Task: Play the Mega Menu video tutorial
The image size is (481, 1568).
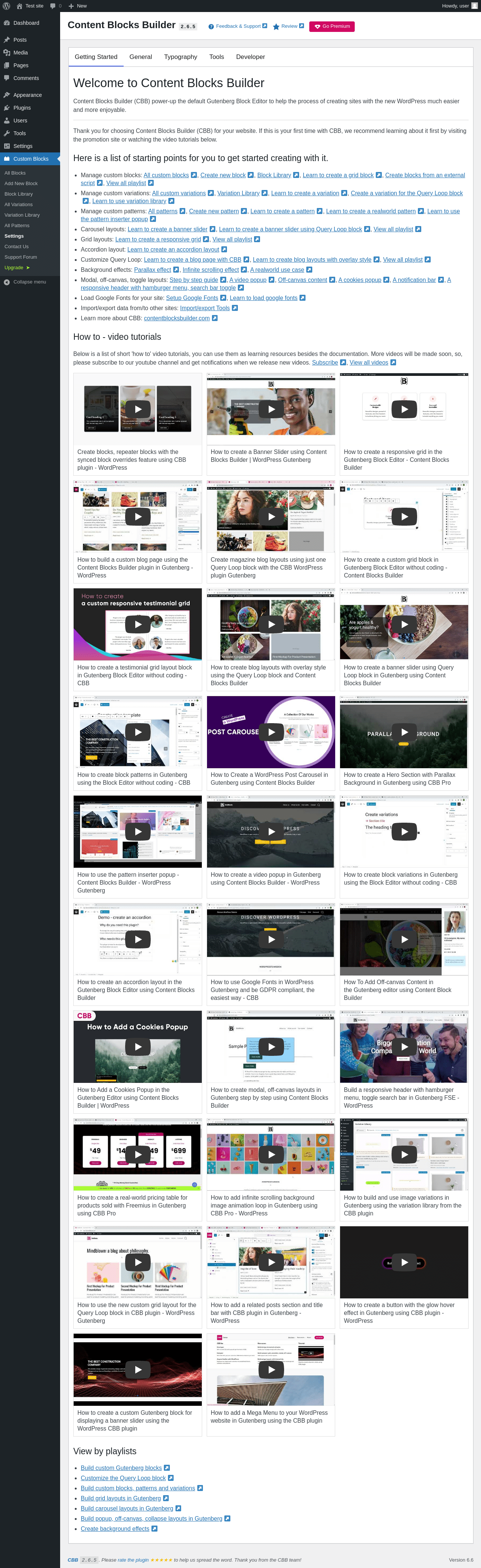Action: click(271, 1370)
